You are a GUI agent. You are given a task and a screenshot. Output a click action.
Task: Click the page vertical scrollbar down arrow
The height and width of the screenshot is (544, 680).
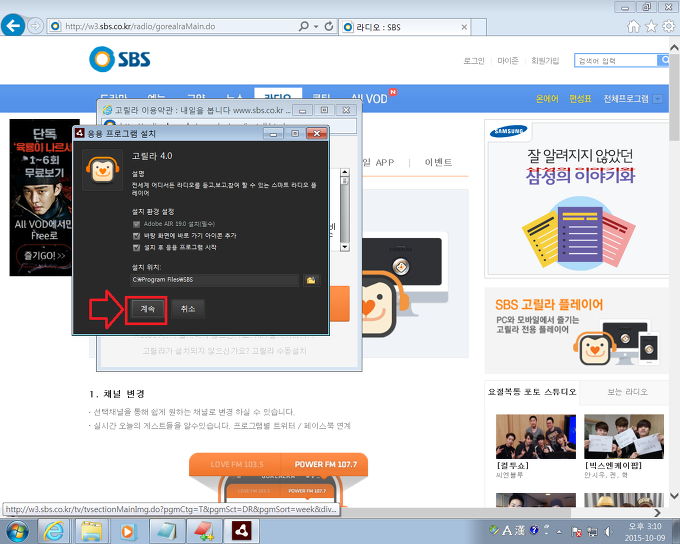674,495
